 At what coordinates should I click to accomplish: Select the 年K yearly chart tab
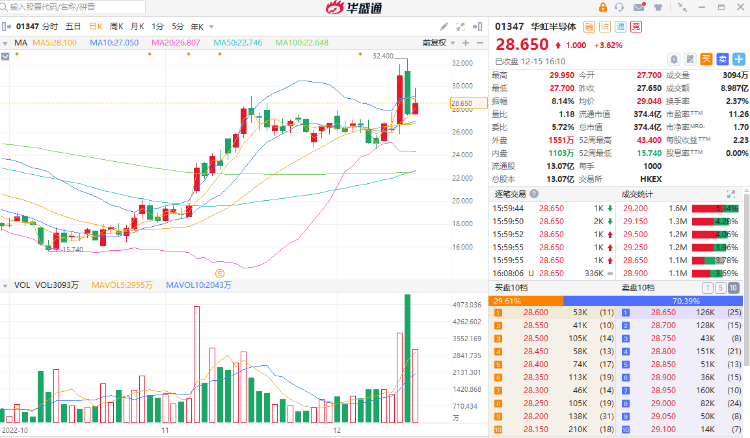click(x=197, y=27)
